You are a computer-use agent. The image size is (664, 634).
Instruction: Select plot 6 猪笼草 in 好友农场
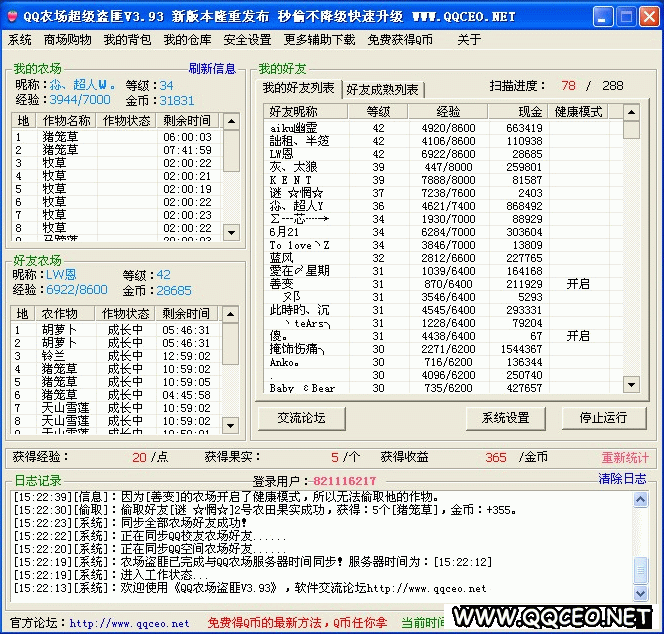(x=116, y=395)
